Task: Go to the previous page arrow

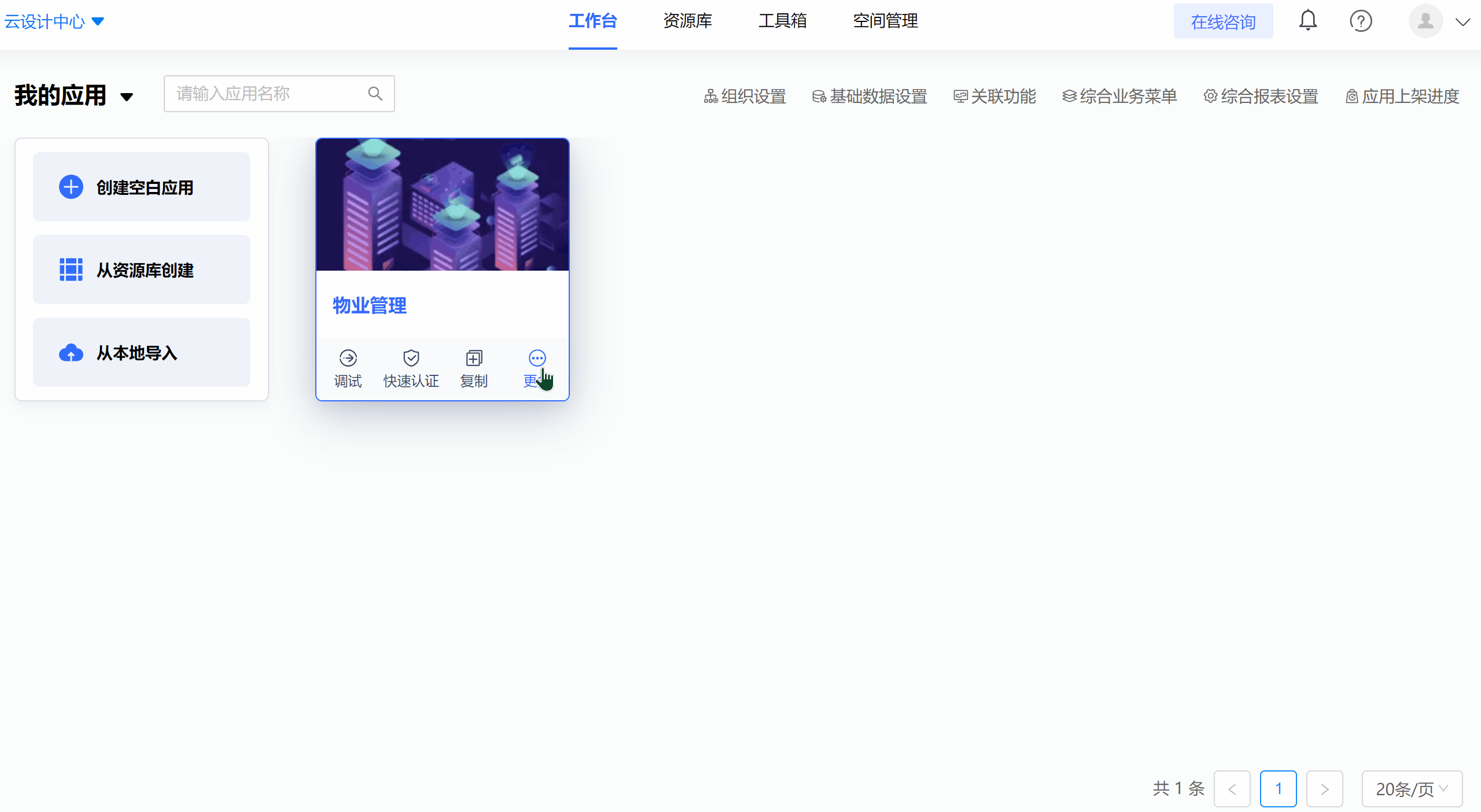Action: pyautogui.click(x=1232, y=789)
